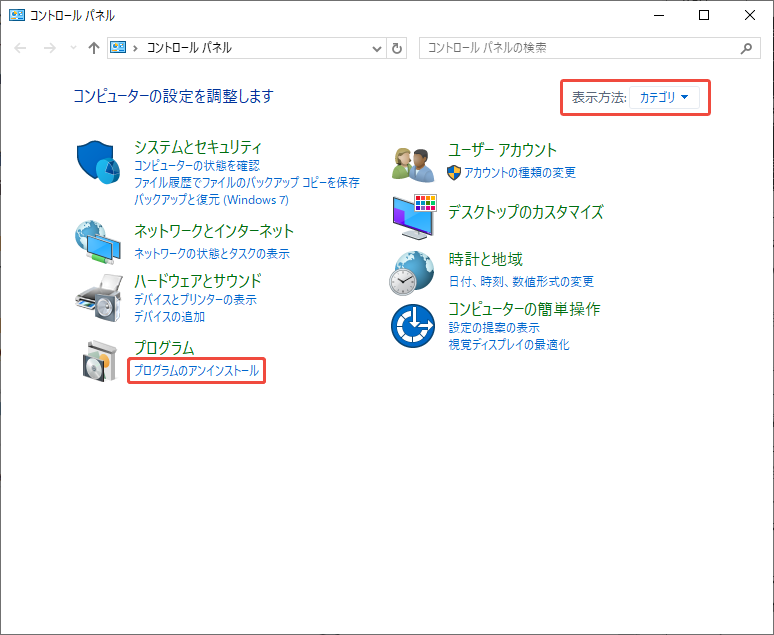Open the ユーザー アカウント people icon
This screenshot has width=774, height=635.
pyautogui.click(x=413, y=164)
